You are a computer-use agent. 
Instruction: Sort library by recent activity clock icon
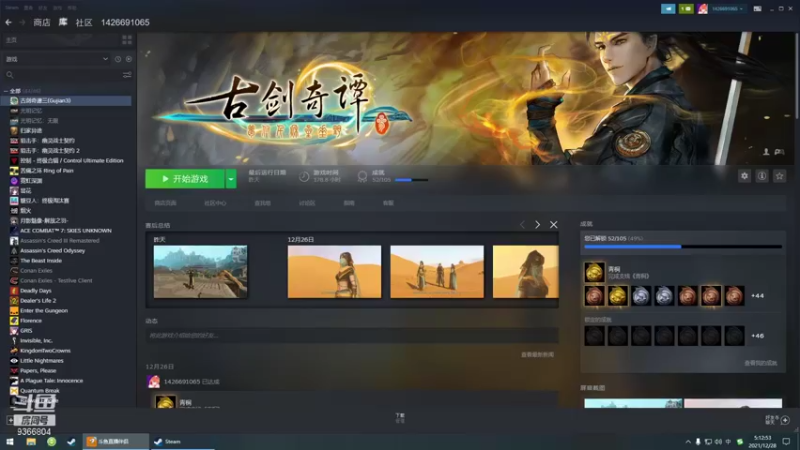[118, 59]
